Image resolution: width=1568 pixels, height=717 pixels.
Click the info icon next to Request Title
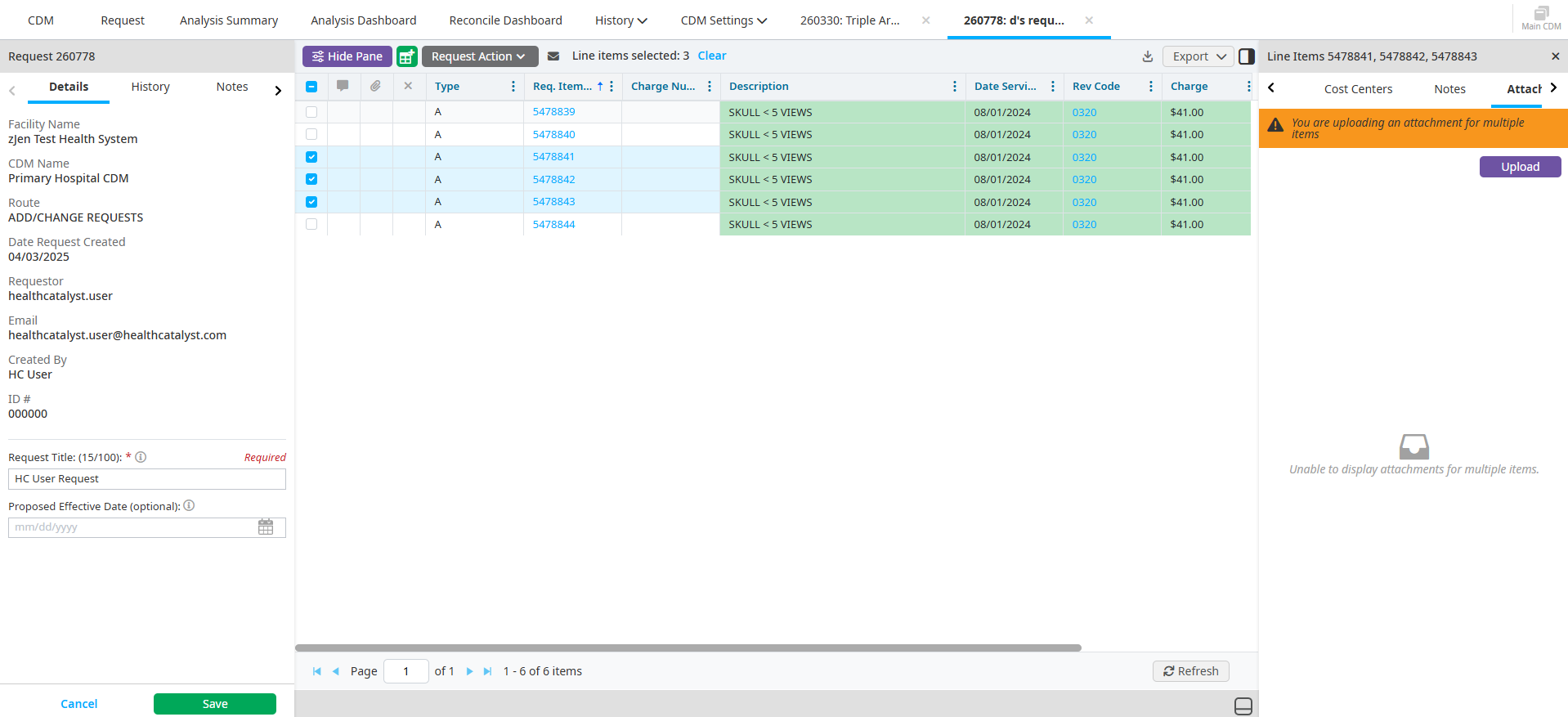(141, 457)
